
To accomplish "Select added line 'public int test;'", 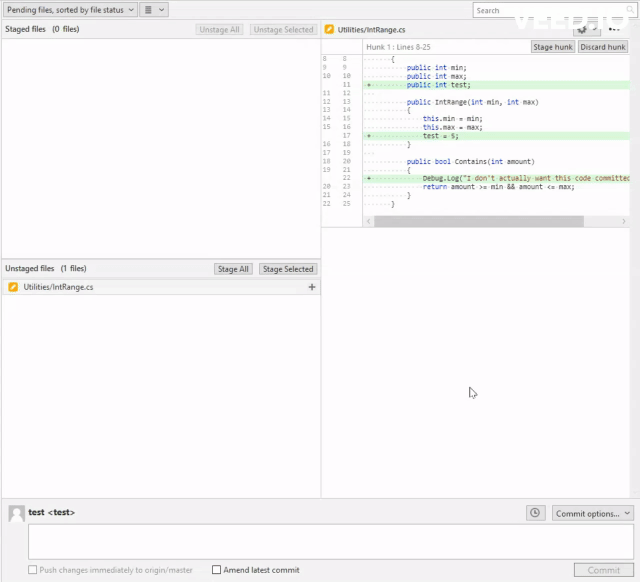I will coord(496,85).
